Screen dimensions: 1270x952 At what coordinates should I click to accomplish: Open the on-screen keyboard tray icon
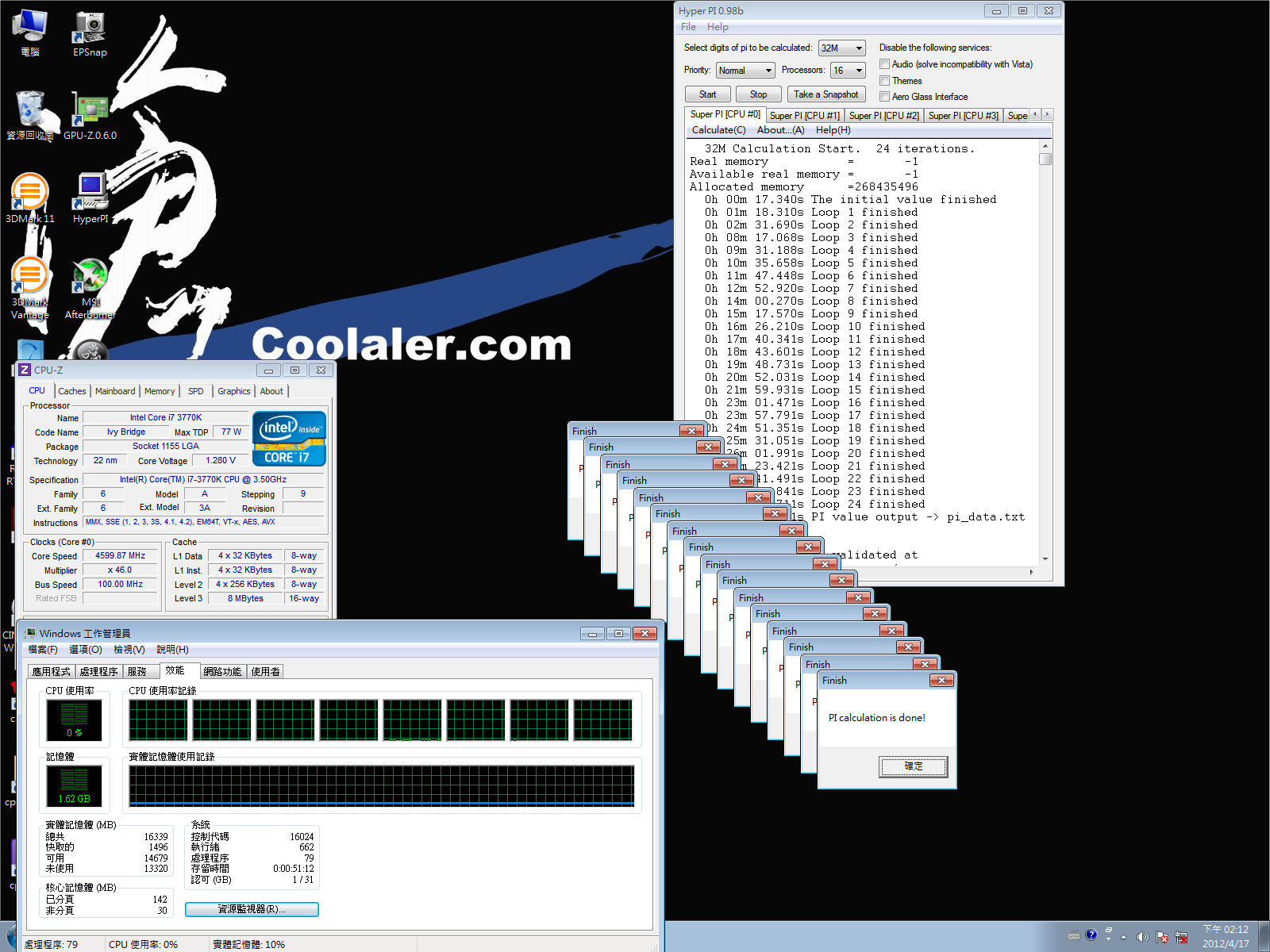pyautogui.click(x=1073, y=935)
